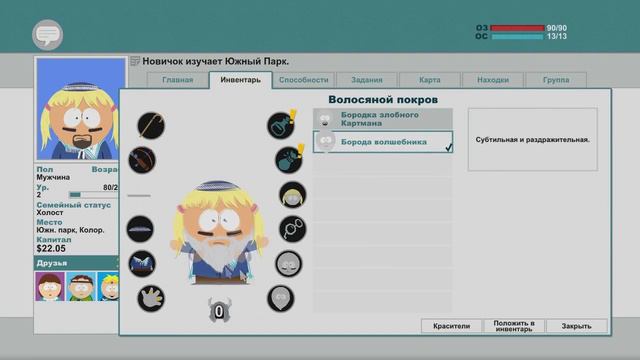Click the 90/90 health value

[x=557, y=28]
